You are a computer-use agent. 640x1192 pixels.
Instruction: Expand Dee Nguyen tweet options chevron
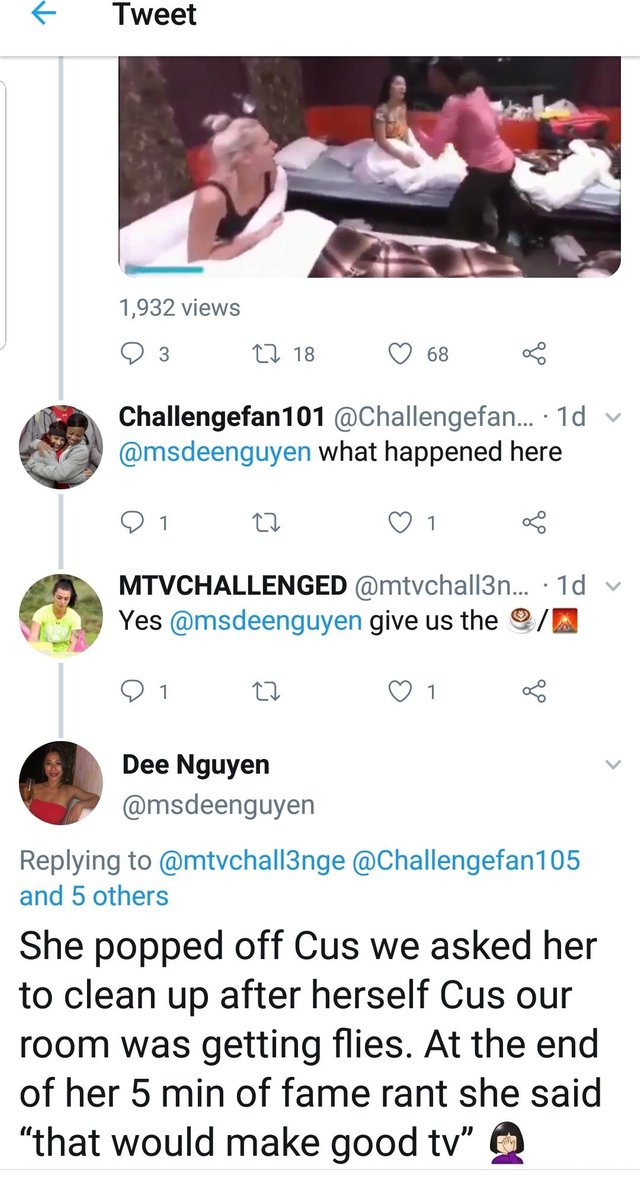[614, 765]
